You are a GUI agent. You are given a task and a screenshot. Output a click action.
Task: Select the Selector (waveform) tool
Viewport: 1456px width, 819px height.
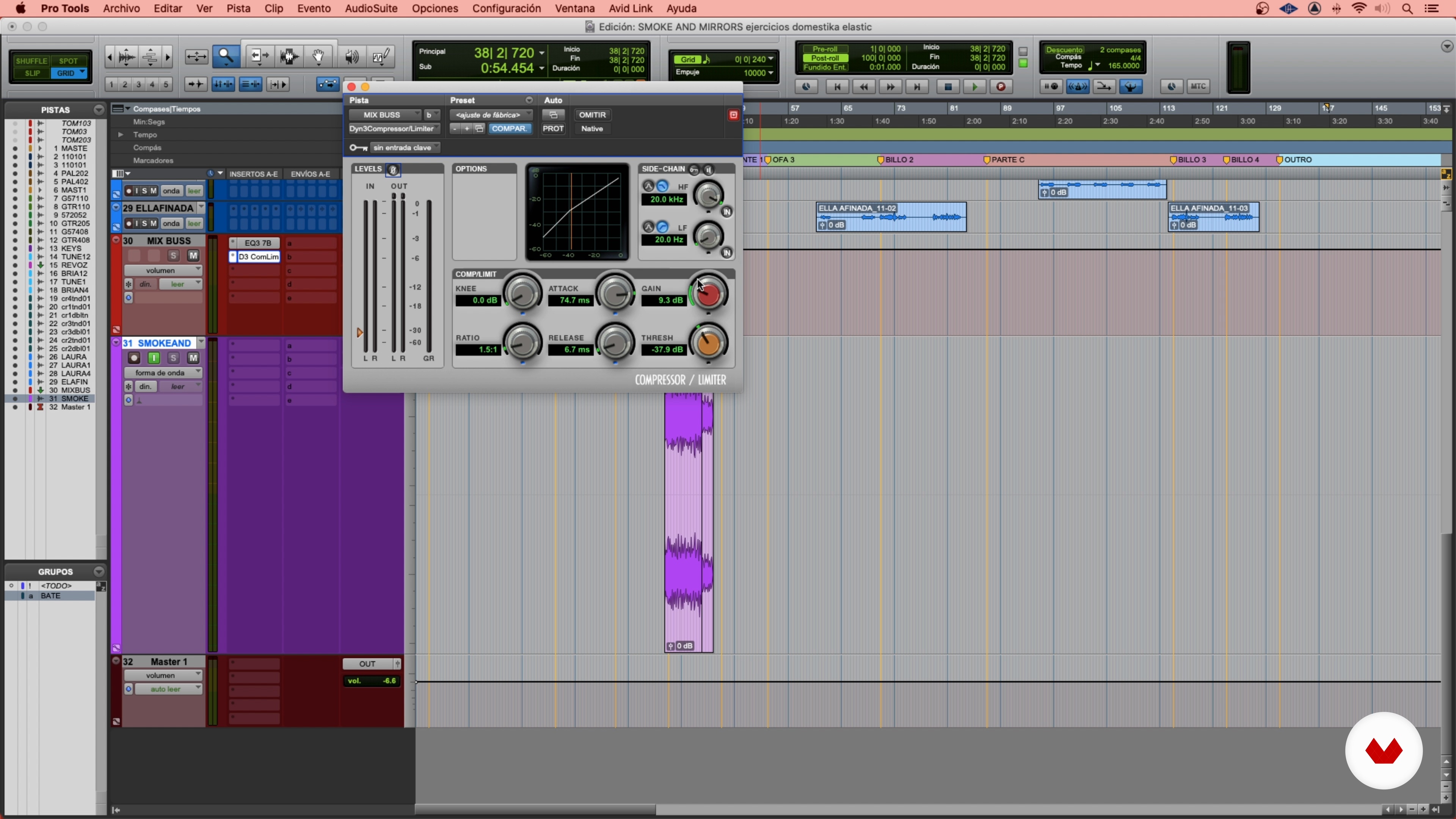(289, 56)
